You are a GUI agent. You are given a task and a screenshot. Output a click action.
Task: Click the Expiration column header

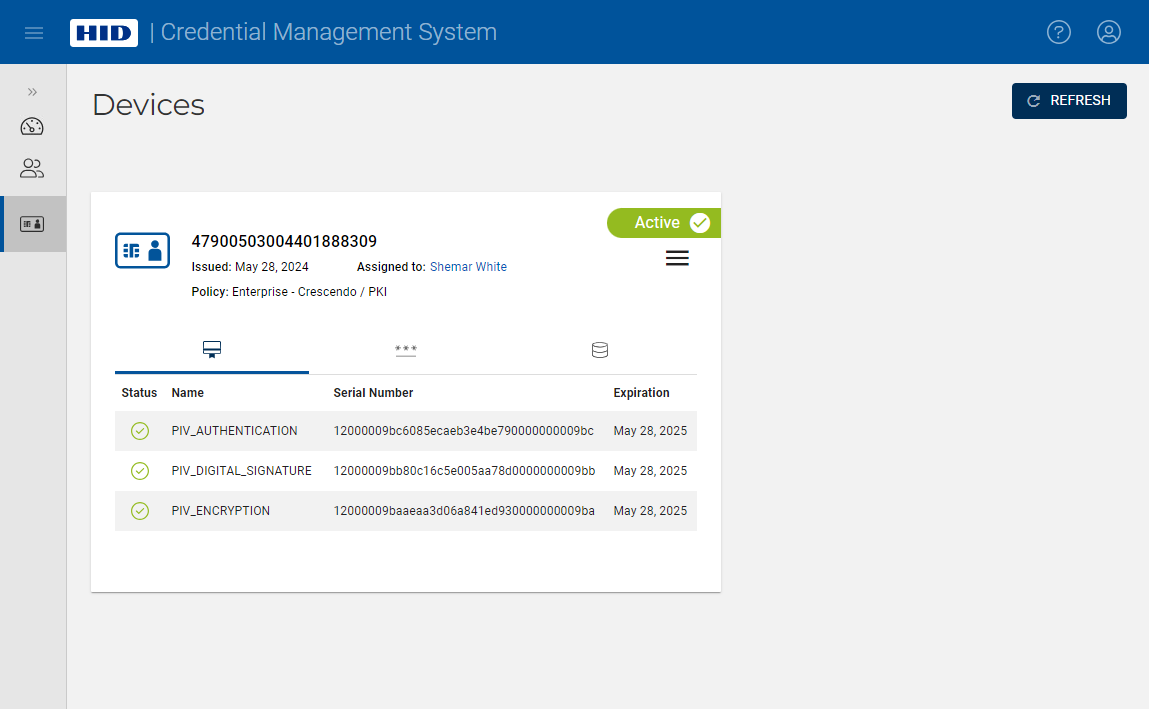coord(641,393)
